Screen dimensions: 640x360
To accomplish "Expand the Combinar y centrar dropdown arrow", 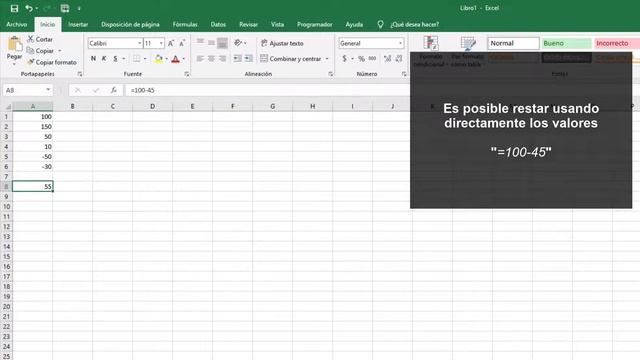I will click(x=327, y=59).
